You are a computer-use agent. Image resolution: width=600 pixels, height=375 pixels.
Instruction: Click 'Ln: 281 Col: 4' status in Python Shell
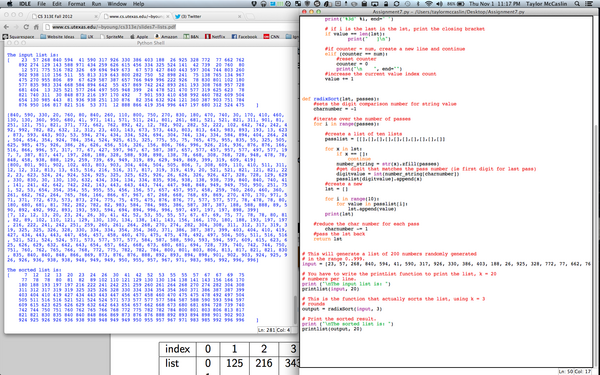[x=274, y=330]
